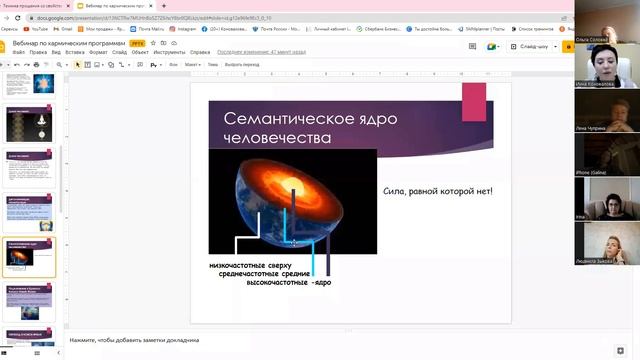Click the Explore icon at the bottom right

point(620,351)
